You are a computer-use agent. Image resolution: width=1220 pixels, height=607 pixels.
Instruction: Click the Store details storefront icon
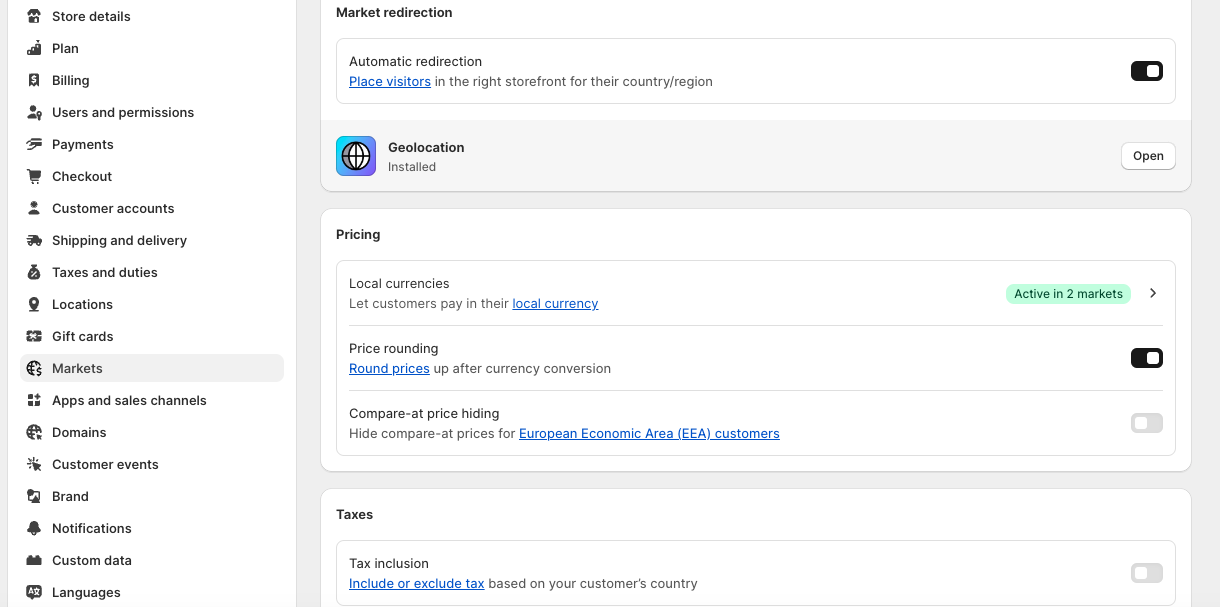(34, 16)
